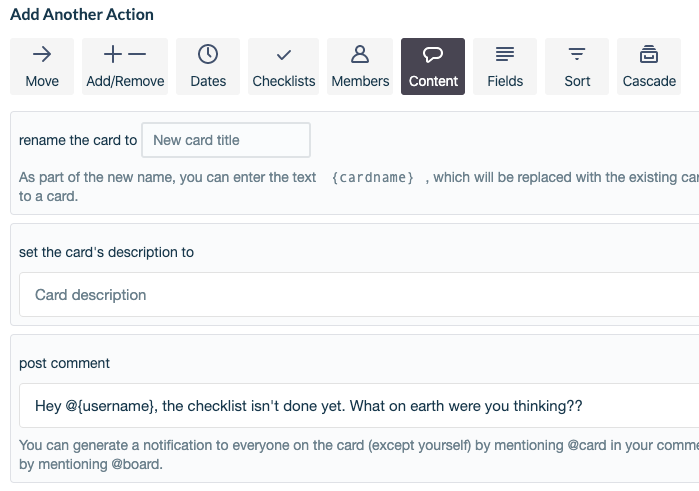Select the Members person action

360,66
